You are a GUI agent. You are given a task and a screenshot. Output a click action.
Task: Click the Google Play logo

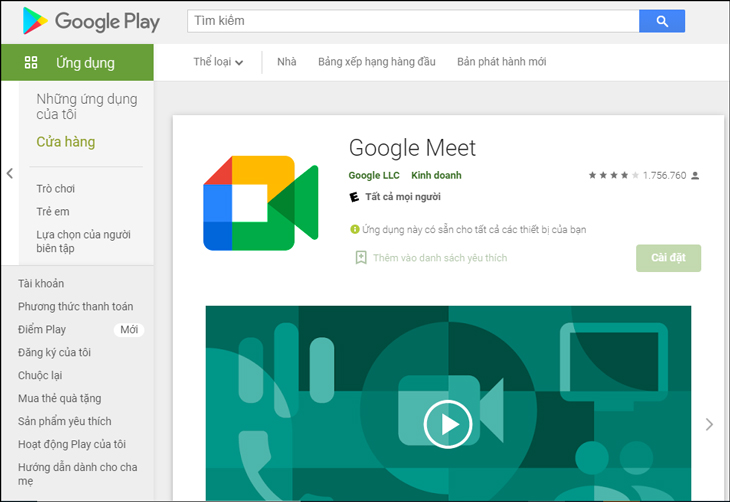[x=90, y=21]
